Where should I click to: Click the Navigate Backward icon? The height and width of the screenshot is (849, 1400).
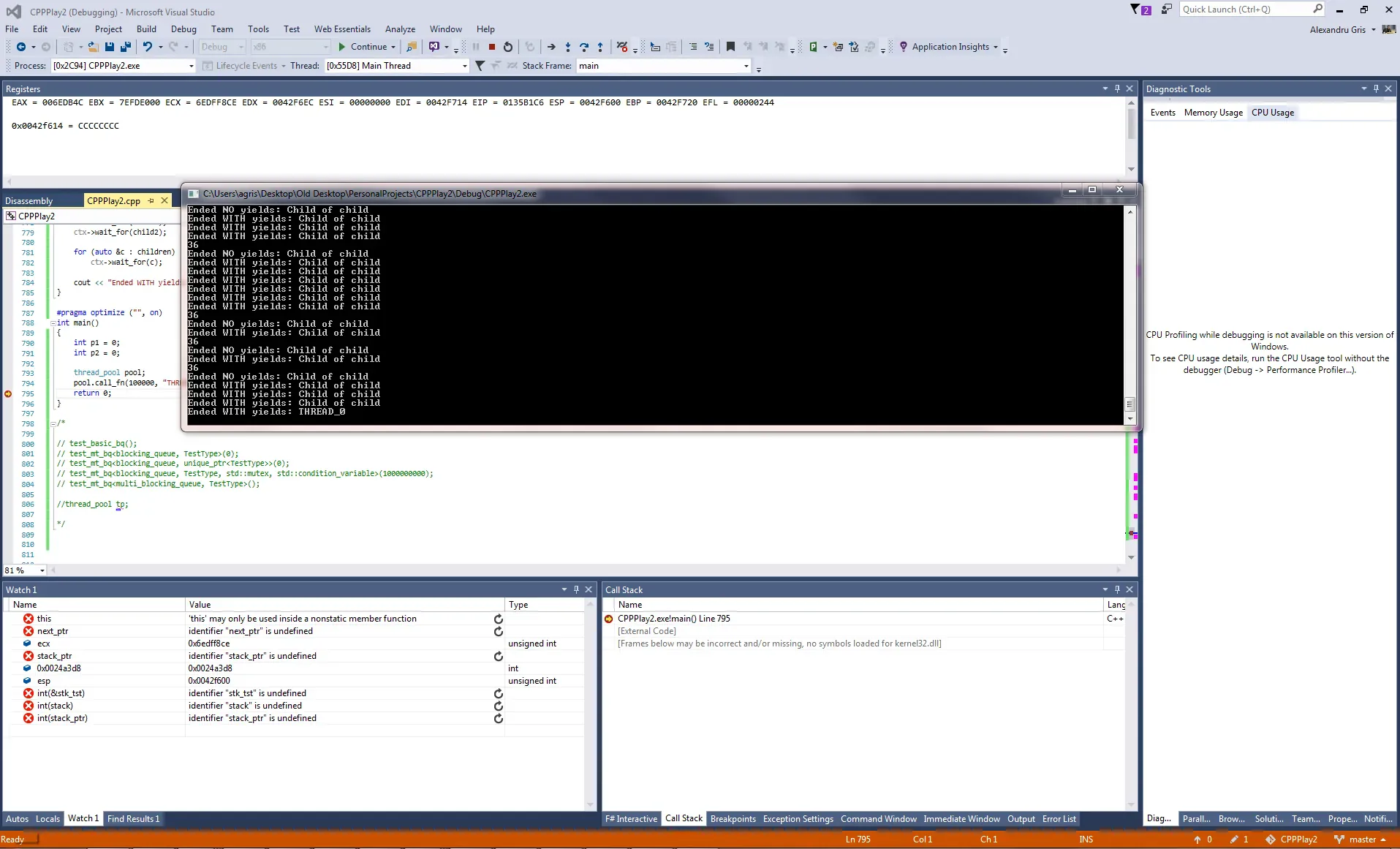21,47
